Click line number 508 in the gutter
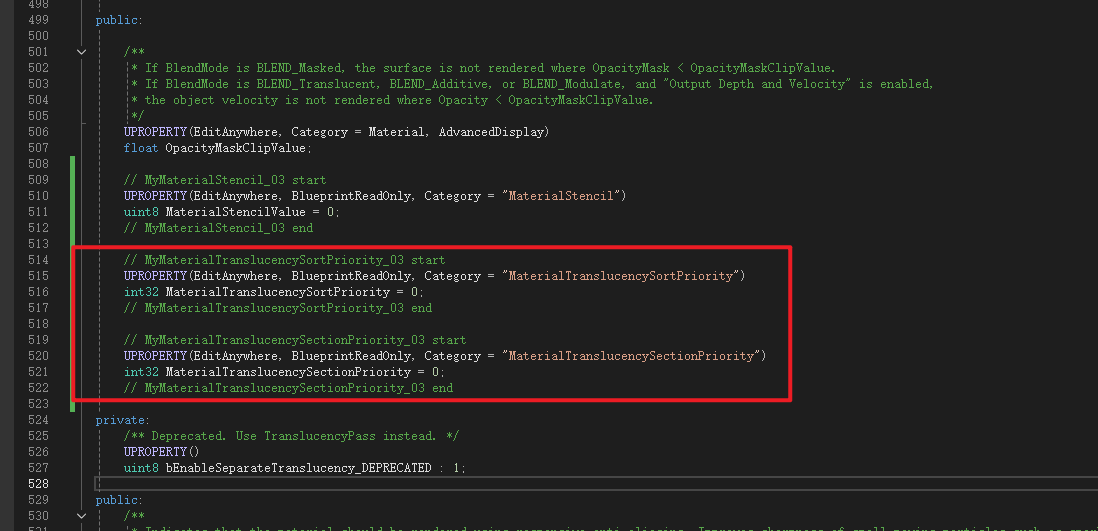The image size is (1098, 531). 36,164
